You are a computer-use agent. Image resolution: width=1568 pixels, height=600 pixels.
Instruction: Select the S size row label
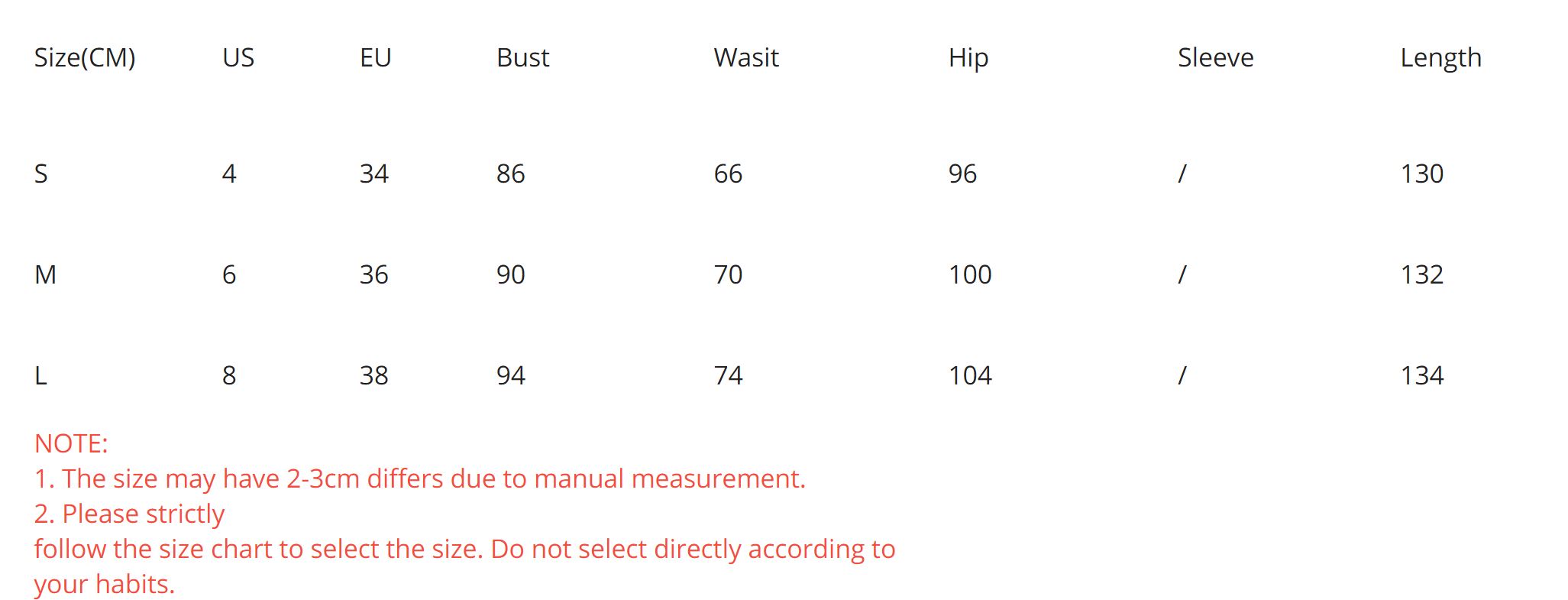pos(41,174)
